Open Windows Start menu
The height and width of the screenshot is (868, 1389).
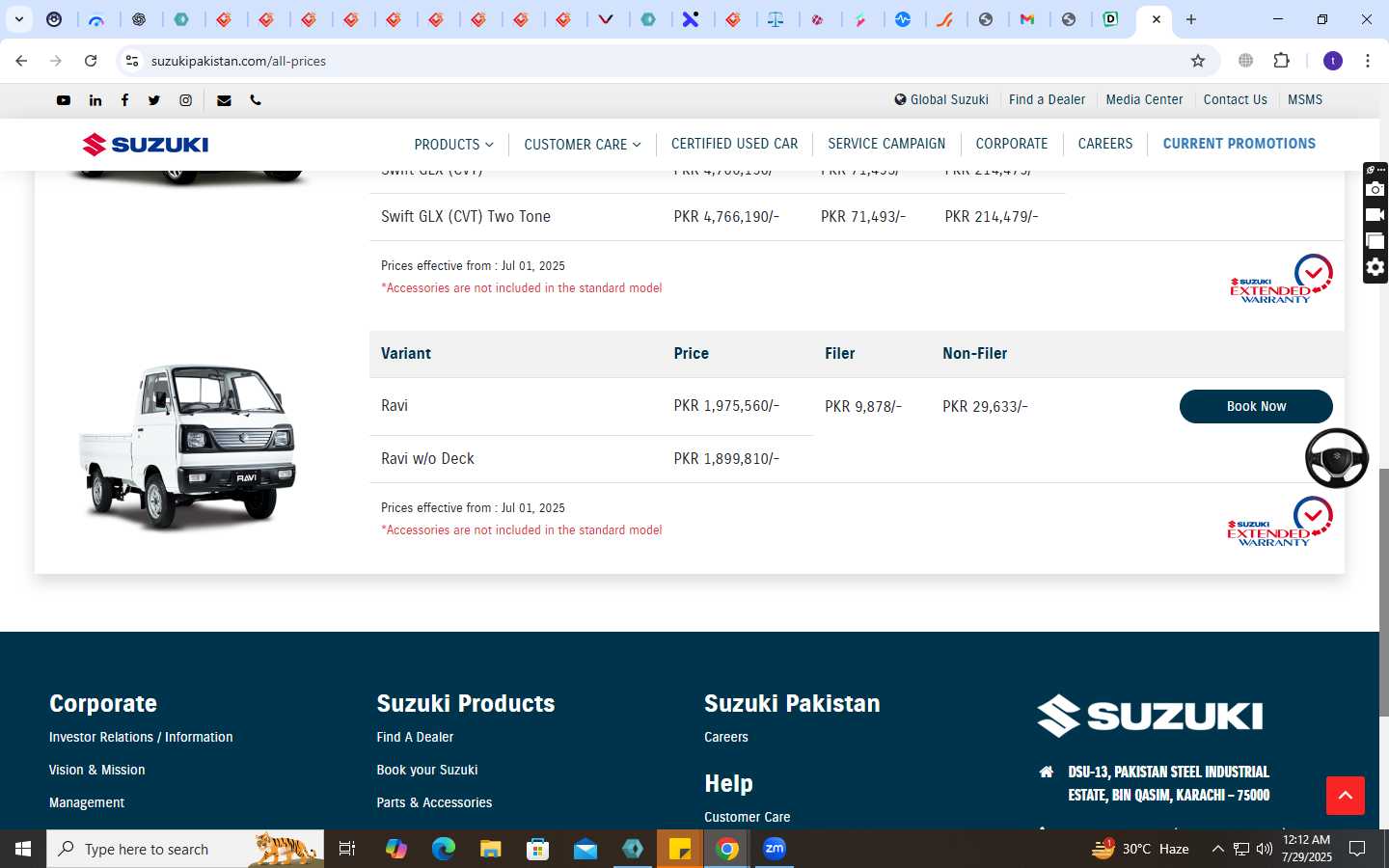tap(23, 849)
